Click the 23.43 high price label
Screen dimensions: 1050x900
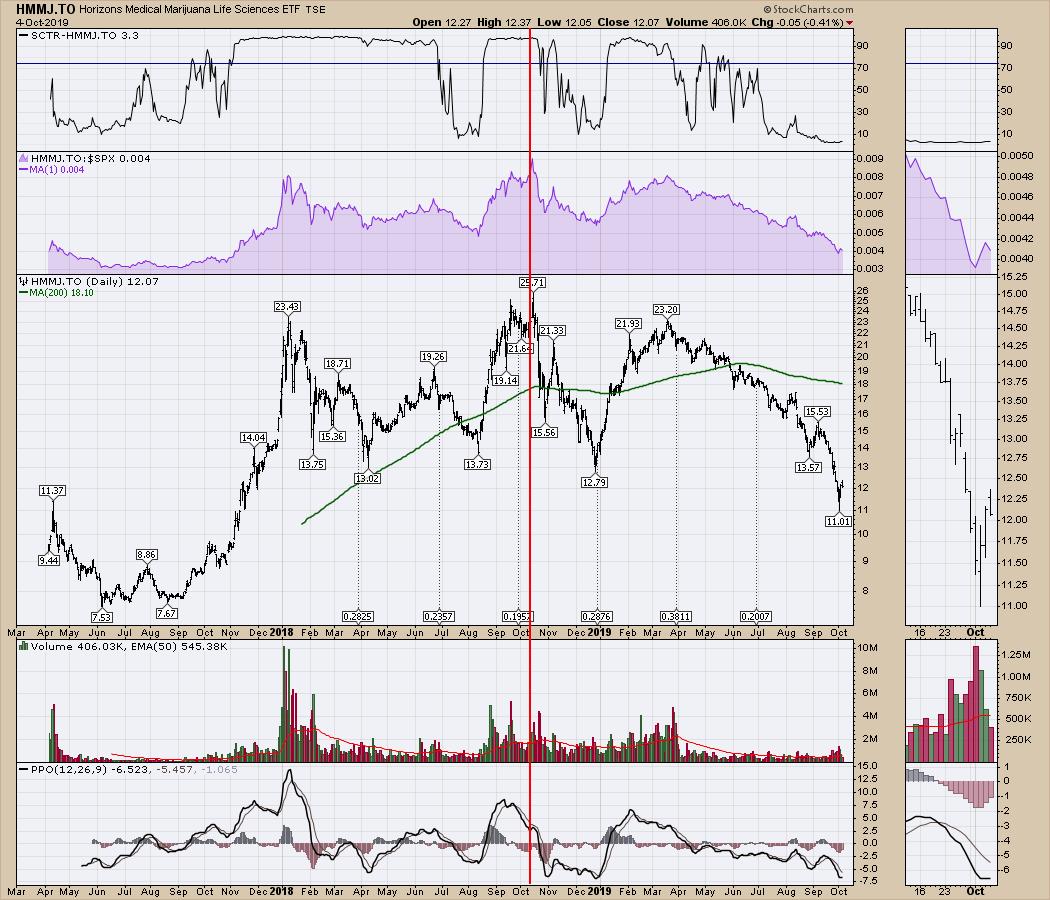(287, 307)
